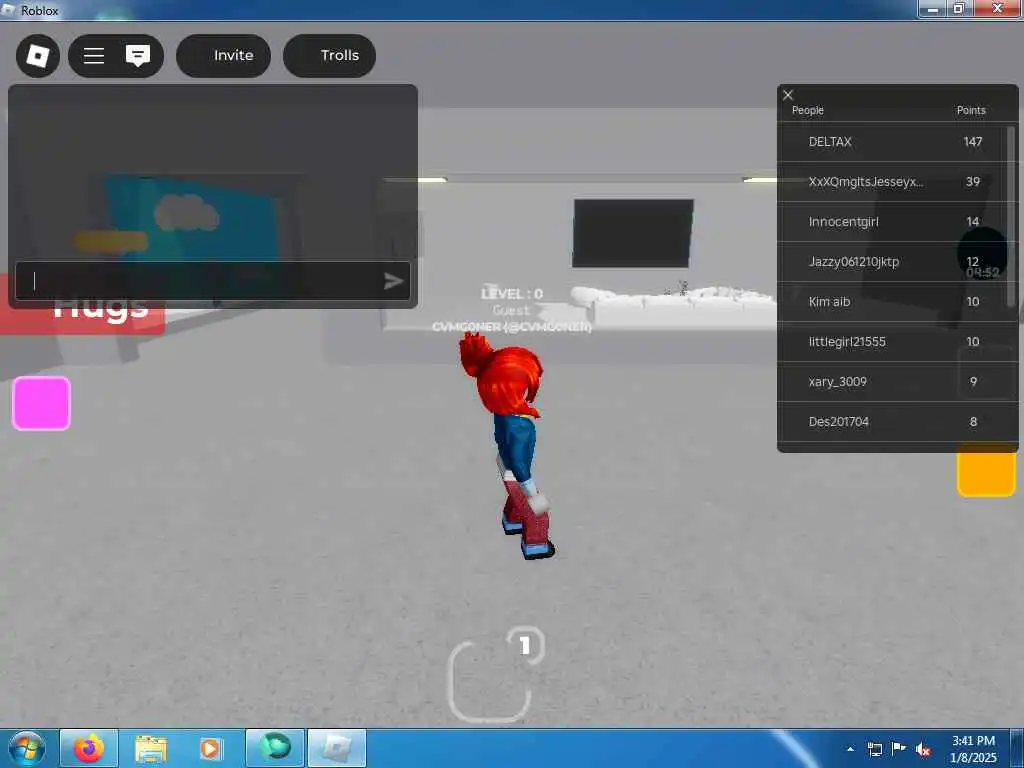Click the muted volume tray icon

tap(923, 749)
